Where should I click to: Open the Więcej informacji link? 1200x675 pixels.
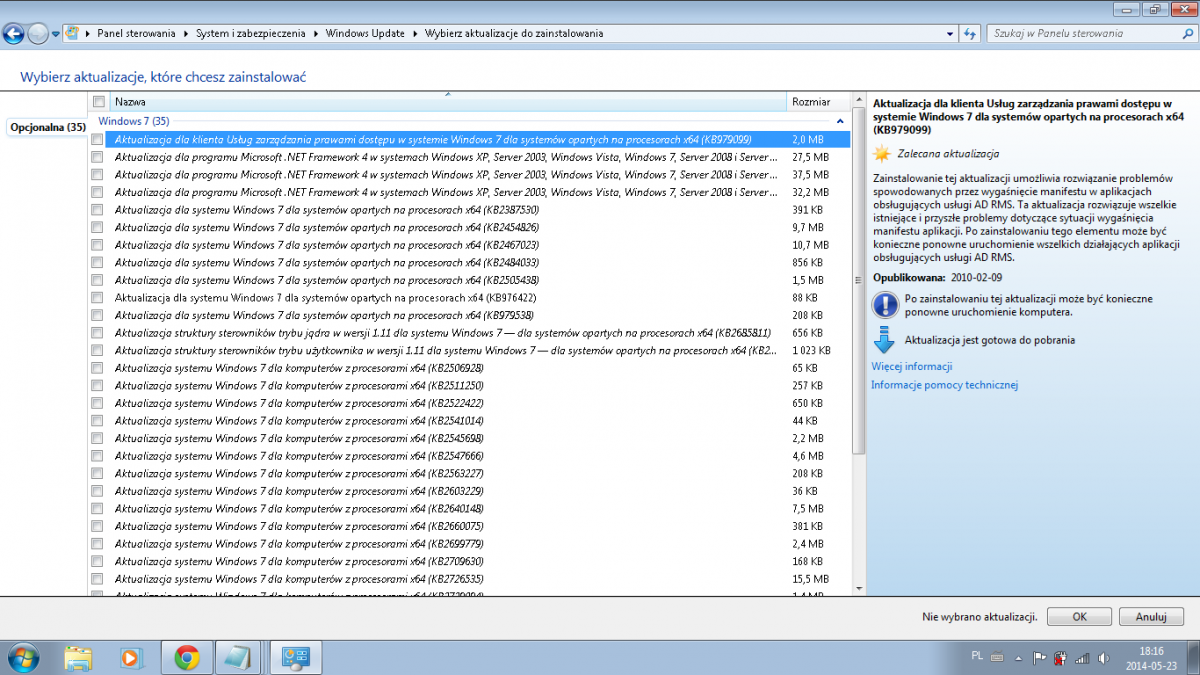coord(912,367)
